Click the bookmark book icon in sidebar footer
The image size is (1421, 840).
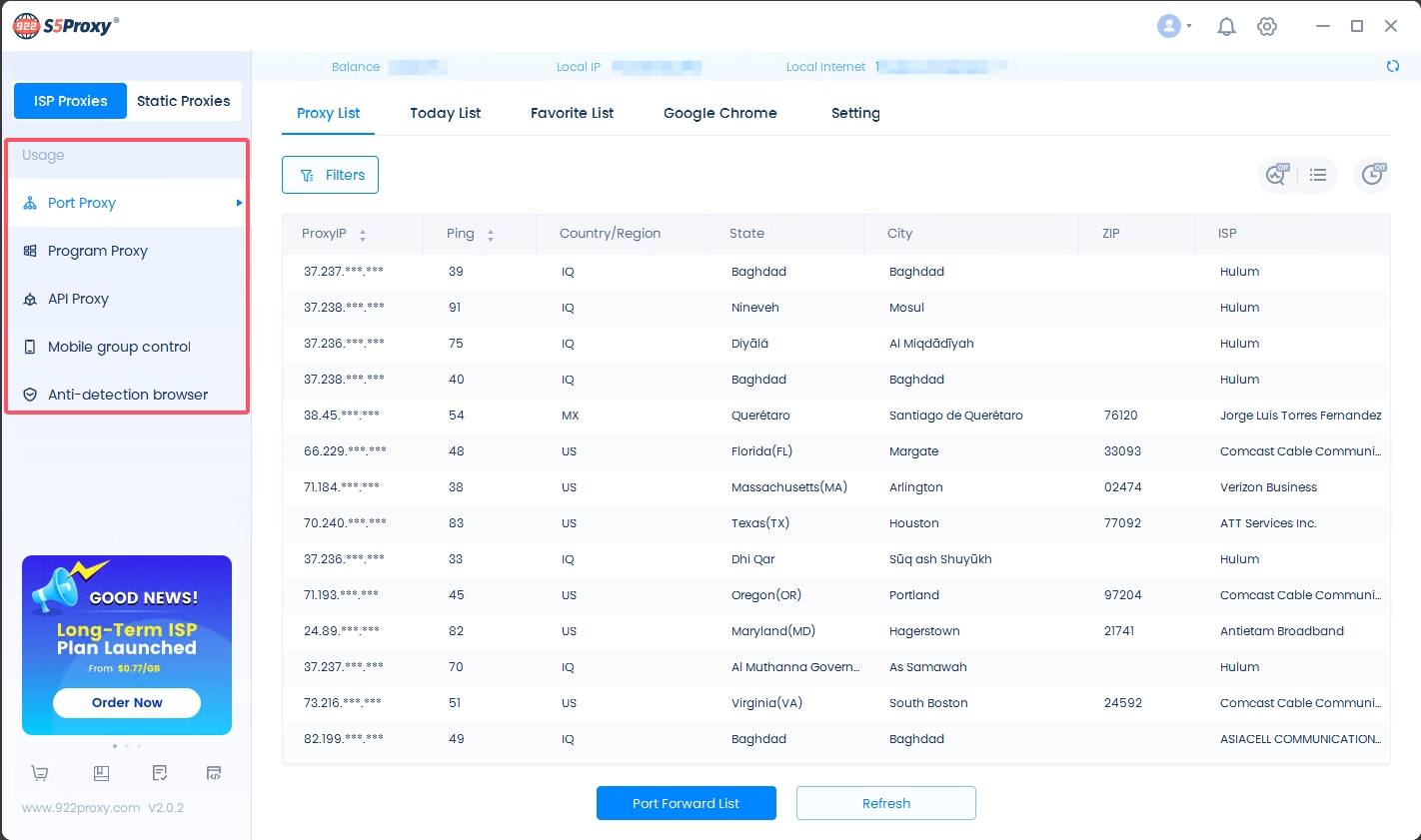(101, 773)
